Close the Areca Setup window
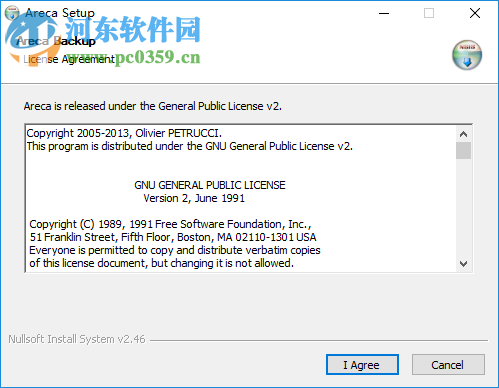 pyautogui.click(x=475, y=13)
